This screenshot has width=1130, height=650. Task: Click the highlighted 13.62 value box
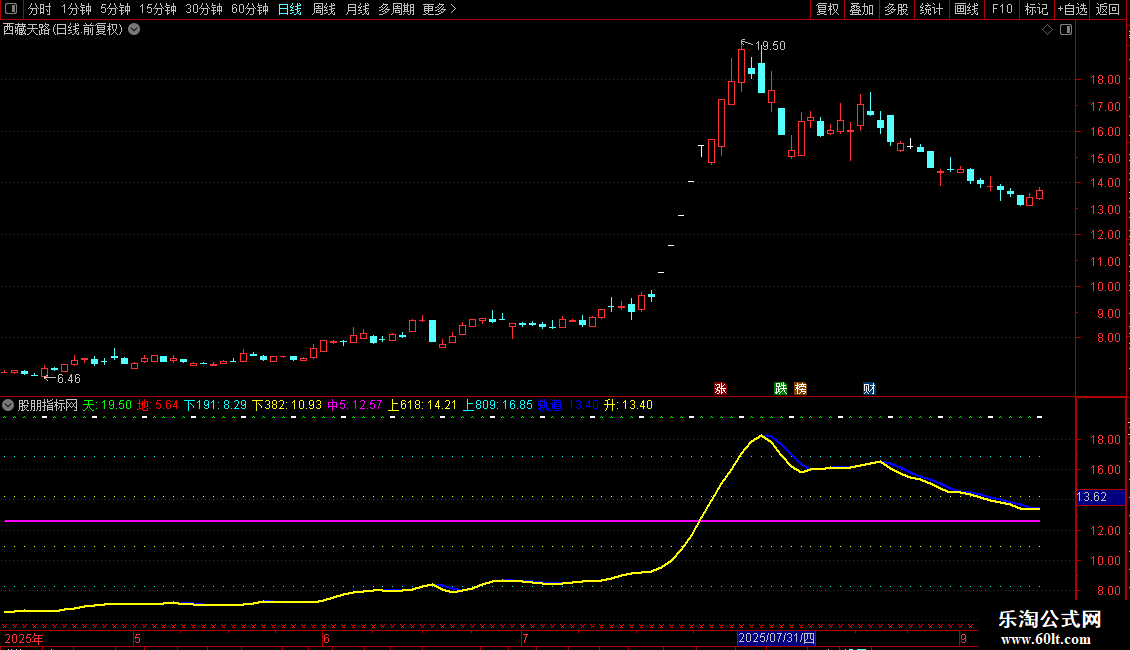click(1100, 497)
